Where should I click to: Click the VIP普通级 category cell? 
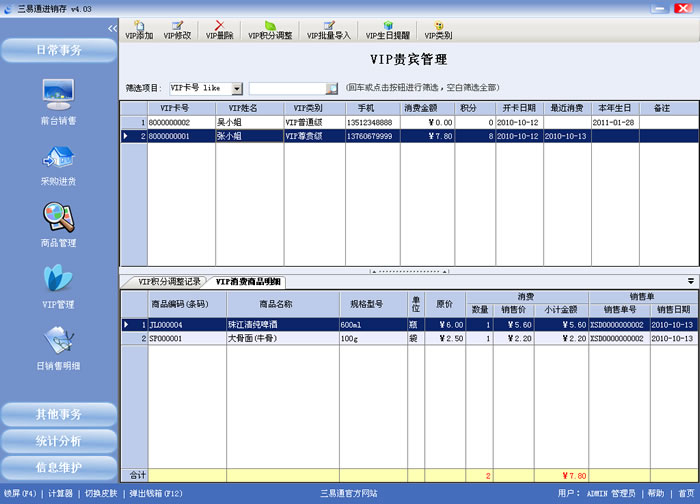click(315, 122)
